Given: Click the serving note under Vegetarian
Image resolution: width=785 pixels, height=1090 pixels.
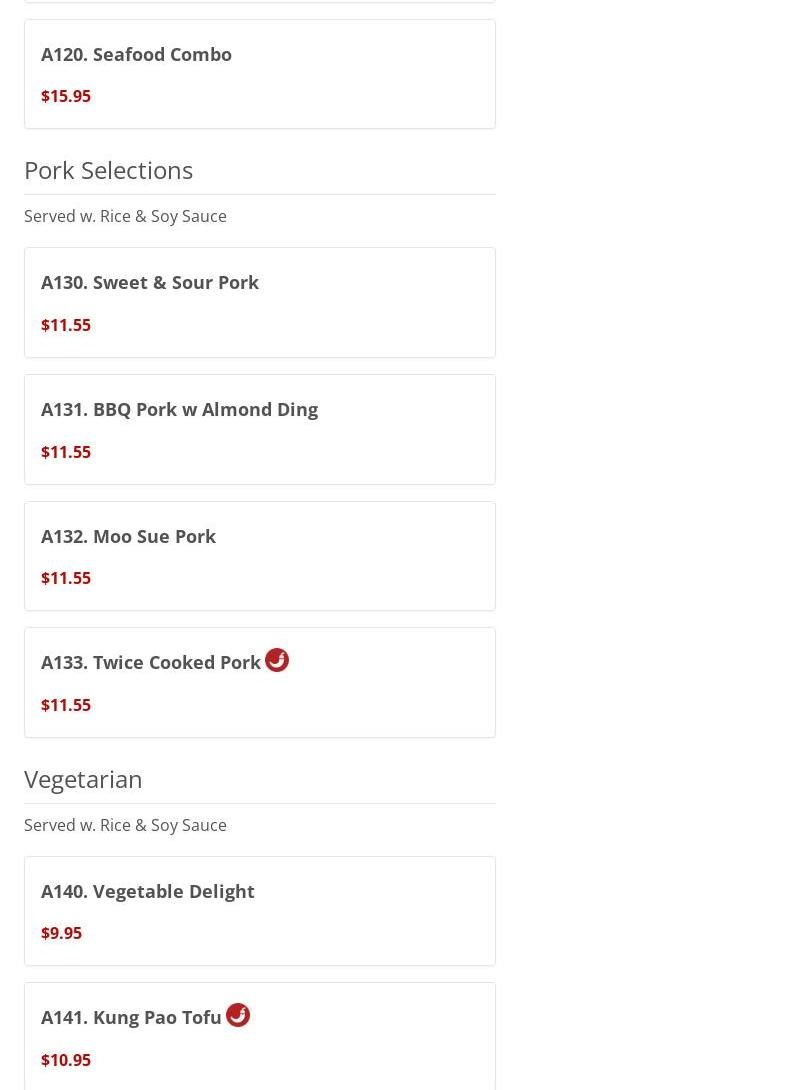Looking at the screenshot, I should [x=125, y=825].
